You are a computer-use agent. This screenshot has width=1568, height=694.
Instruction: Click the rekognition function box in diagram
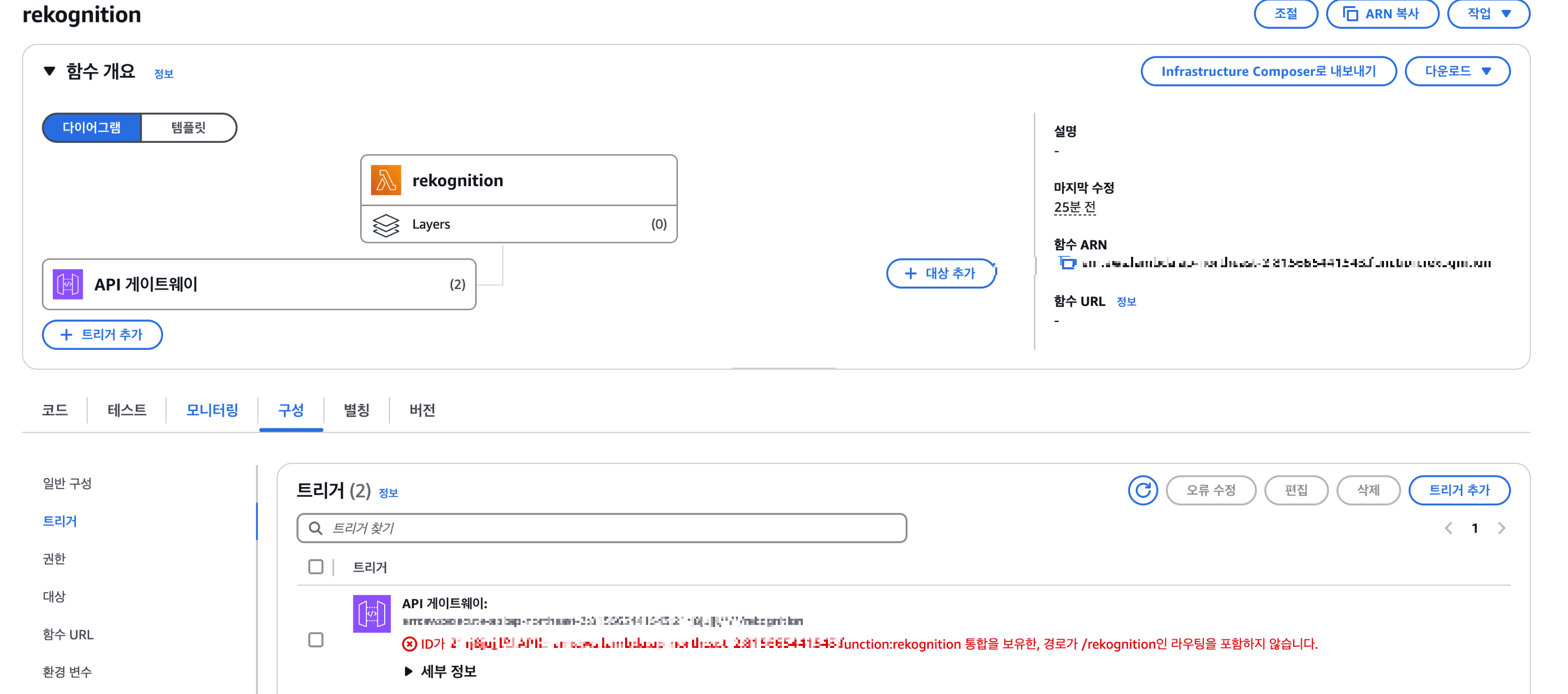(x=518, y=180)
